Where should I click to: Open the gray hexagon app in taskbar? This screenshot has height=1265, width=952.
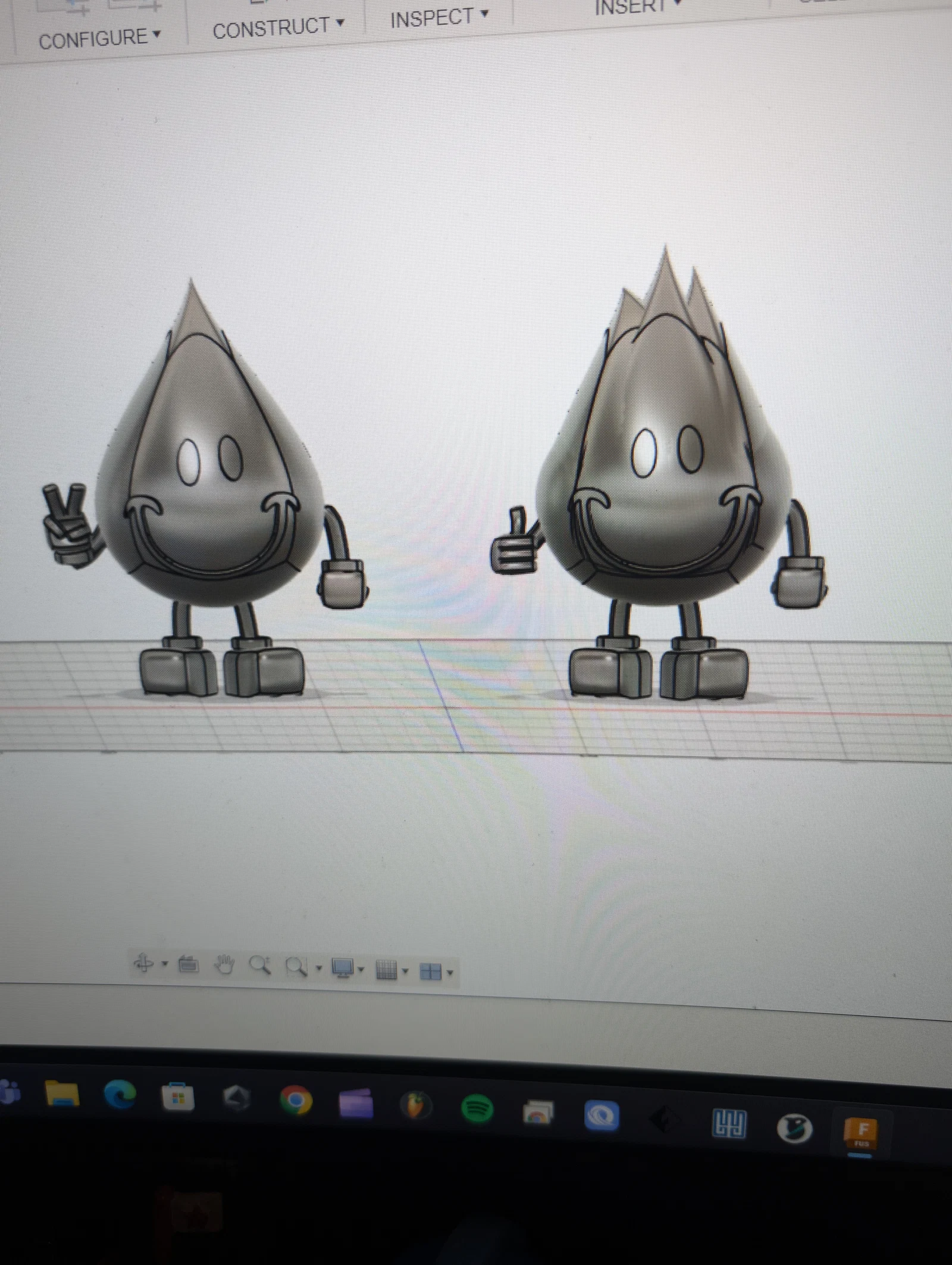236,1098
